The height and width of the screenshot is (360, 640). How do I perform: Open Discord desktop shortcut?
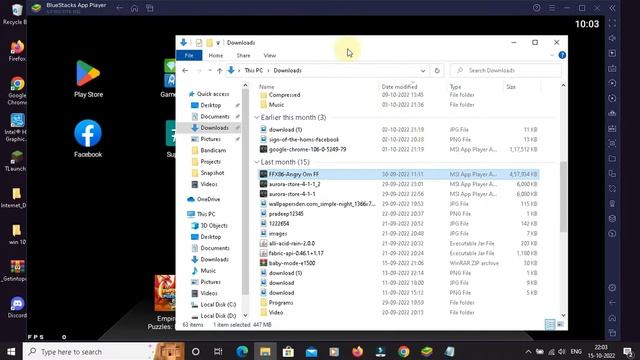tap(17, 307)
